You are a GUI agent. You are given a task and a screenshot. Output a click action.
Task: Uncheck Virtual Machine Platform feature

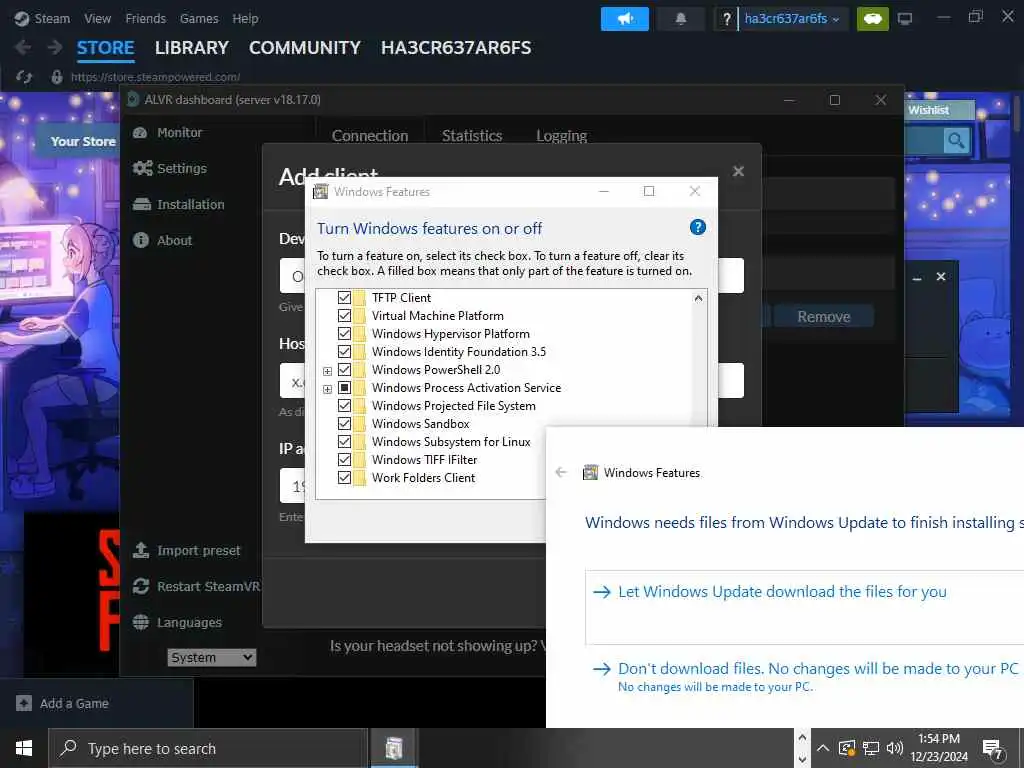(344, 315)
